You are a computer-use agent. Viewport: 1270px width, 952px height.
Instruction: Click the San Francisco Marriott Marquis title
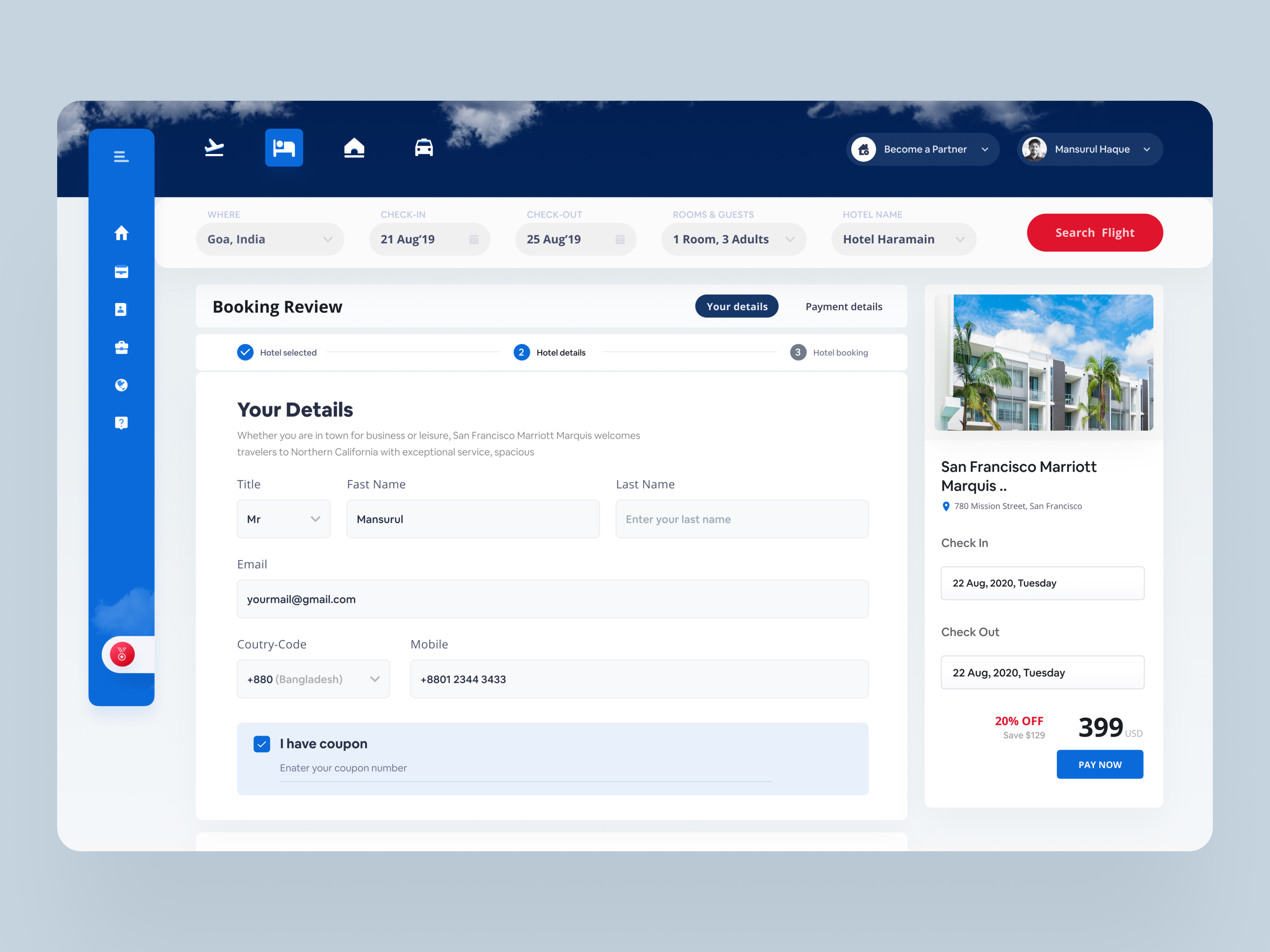(x=1019, y=476)
